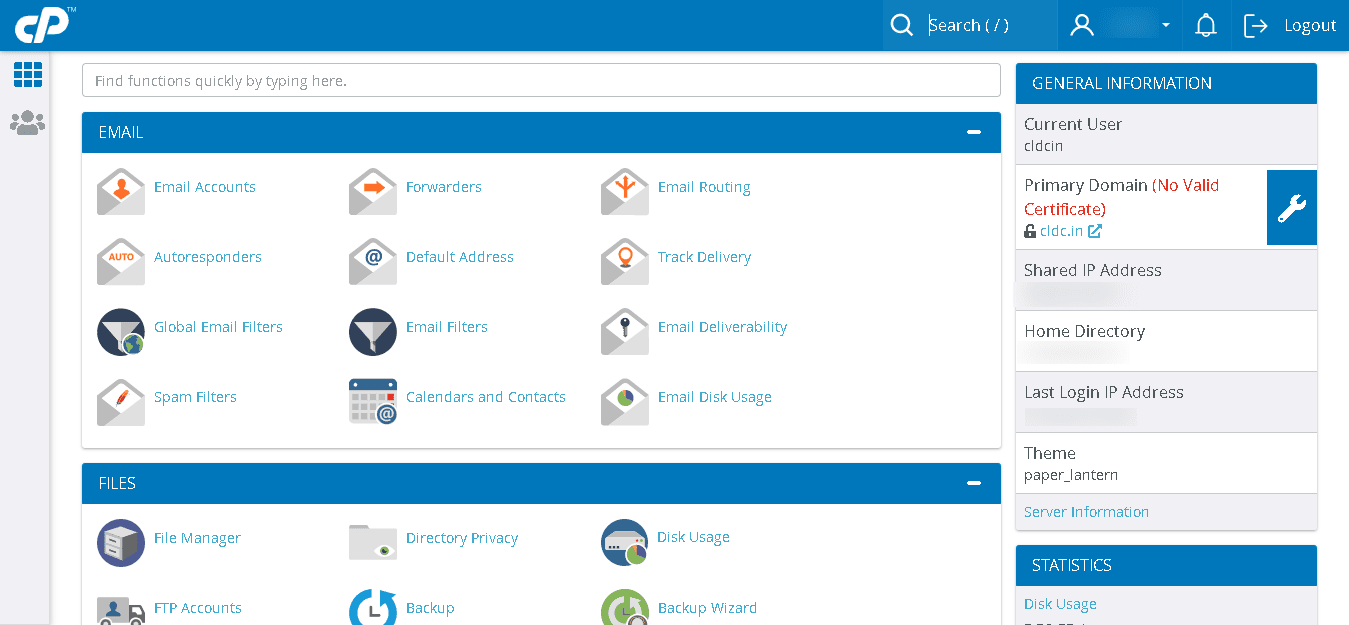Open the Email Disk Usage link
This screenshot has height=625, width=1349.
[x=715, y=397]
